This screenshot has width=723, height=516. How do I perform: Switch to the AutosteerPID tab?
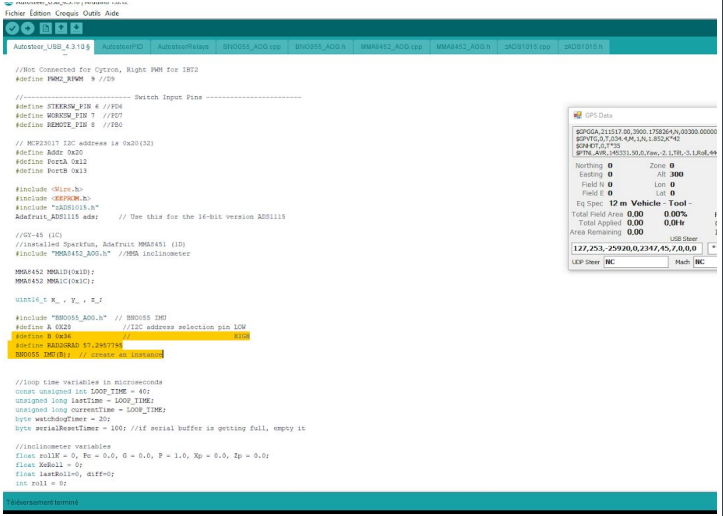click(123, 47)
